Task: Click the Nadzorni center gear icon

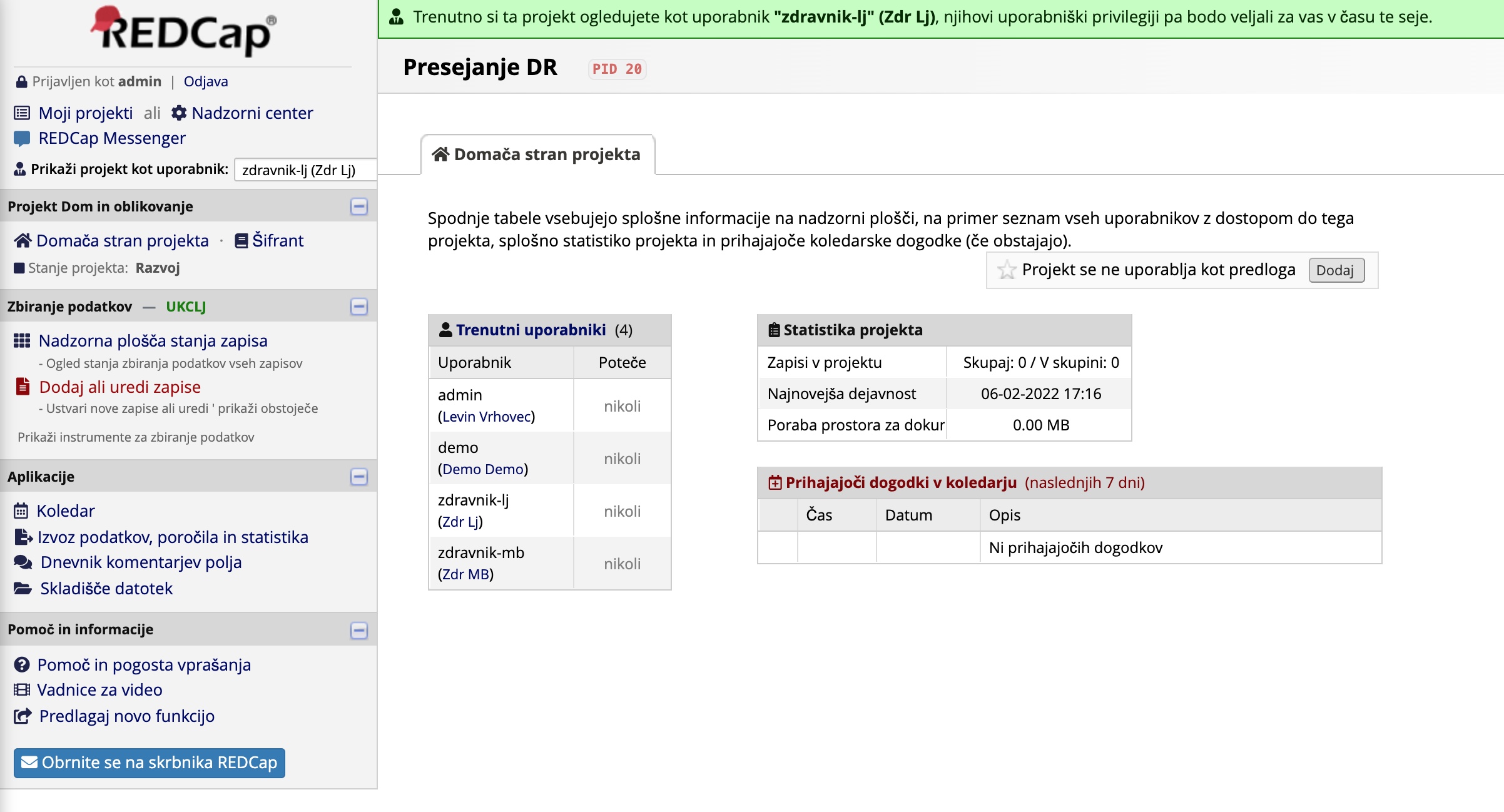Action: (179, 113)
